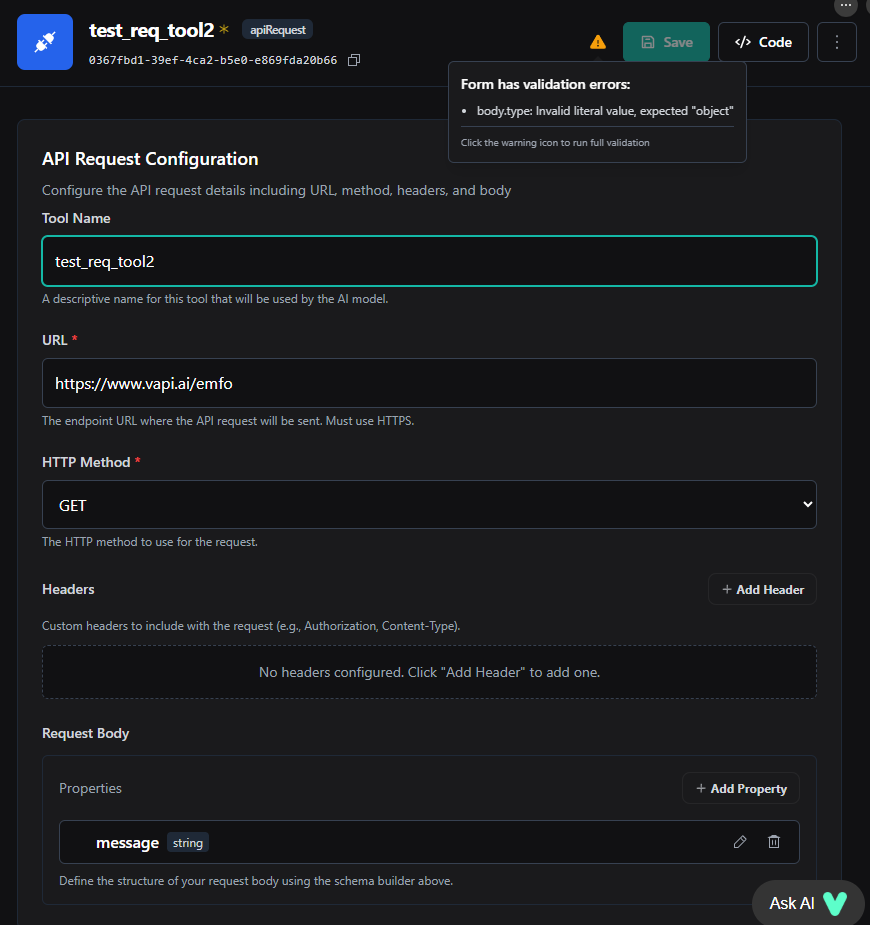Click the empty headers placeholder area

click(429, 672)
